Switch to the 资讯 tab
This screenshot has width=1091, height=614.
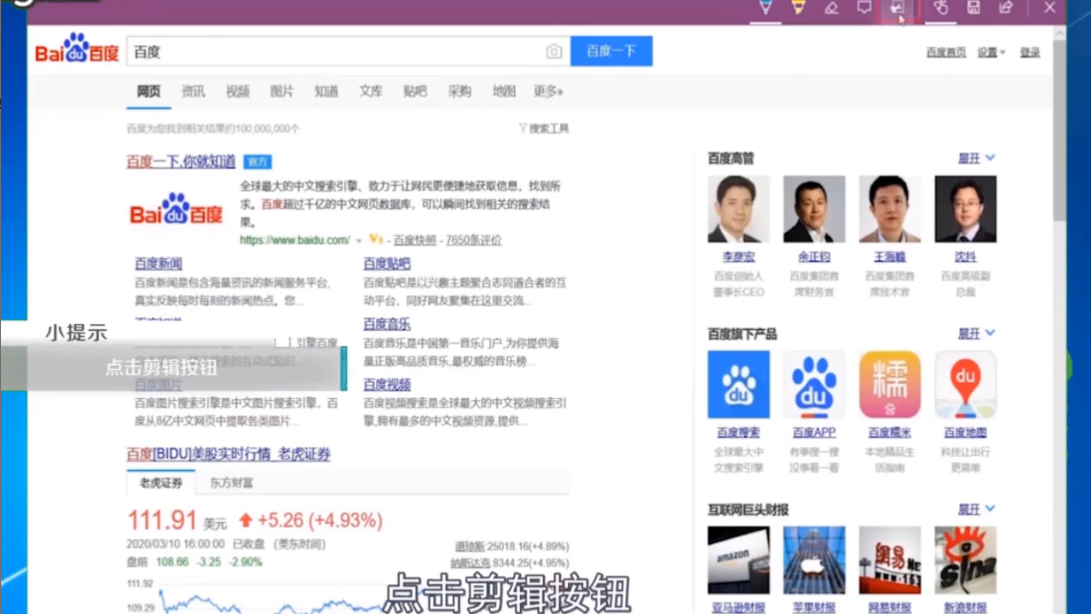[193, 91]
